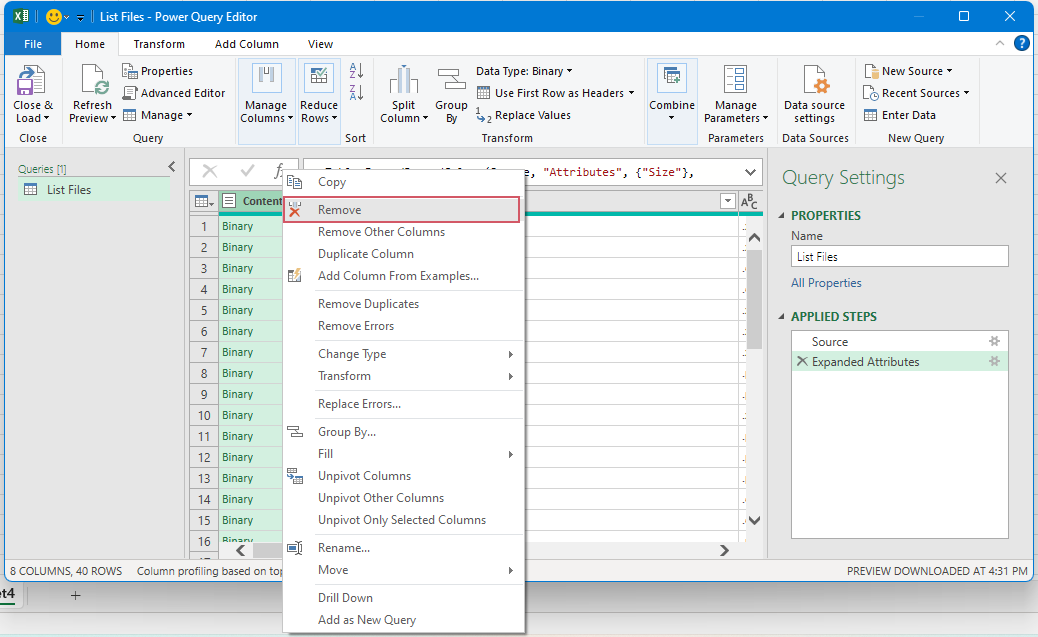Select Remove in the context menu
This screenshot has width=1038, height=637.
click(402, 210)
